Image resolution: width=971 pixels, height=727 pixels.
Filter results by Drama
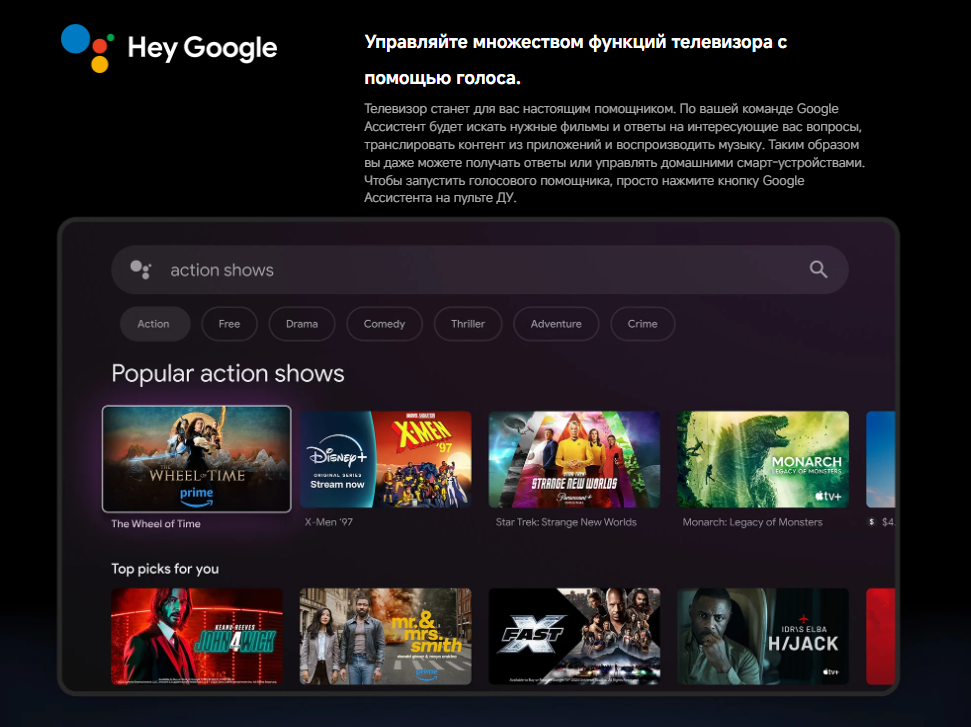[x=301, y=324]
